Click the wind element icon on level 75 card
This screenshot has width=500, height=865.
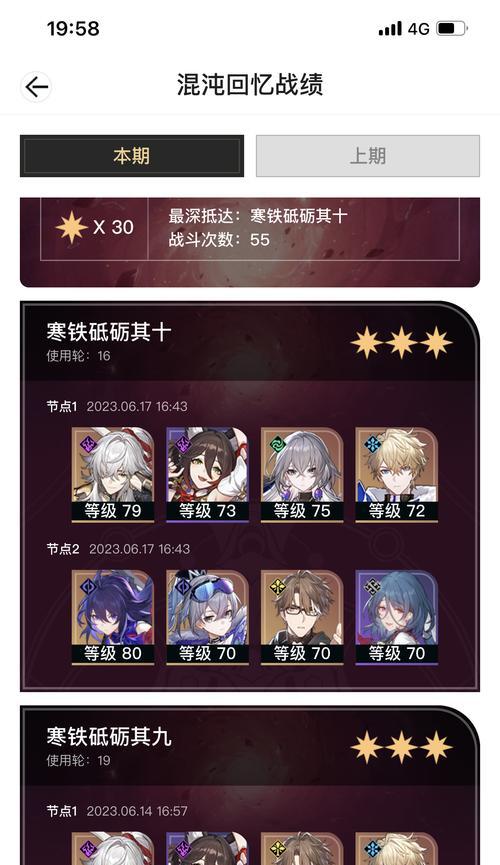coord(278,444)
